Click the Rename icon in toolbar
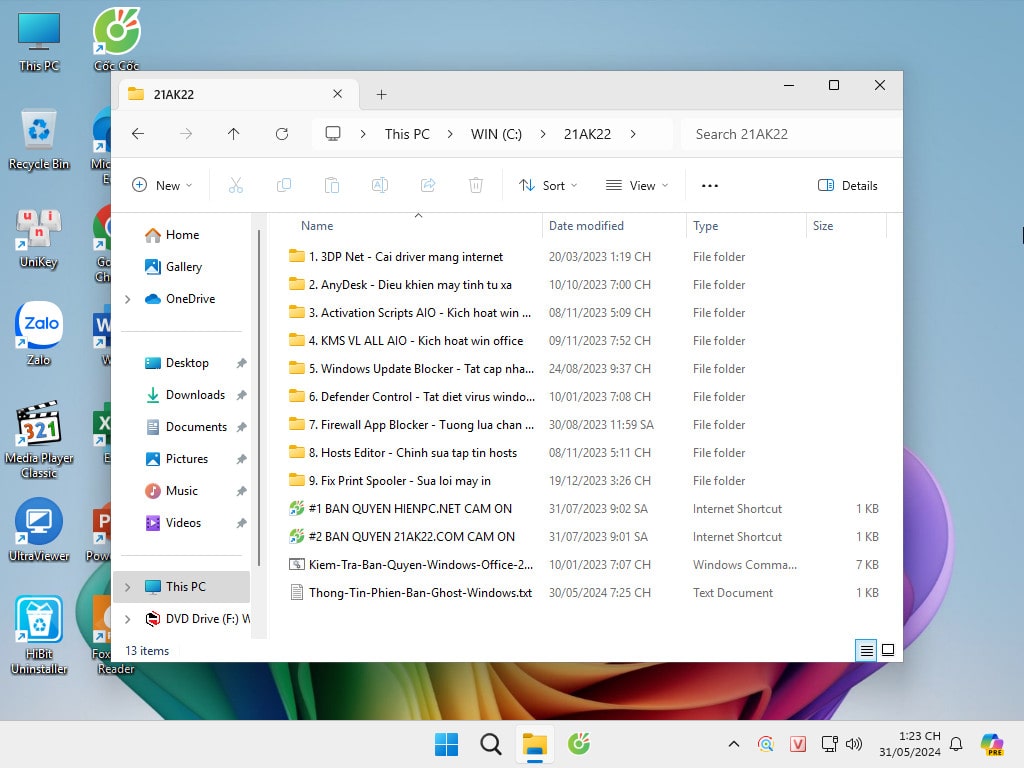1024x768 pixels. [379, 185]
